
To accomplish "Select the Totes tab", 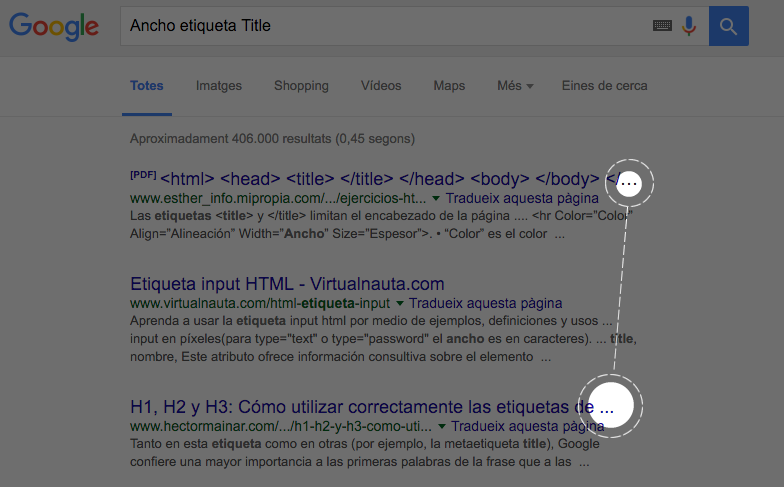I will coord(147,86).
